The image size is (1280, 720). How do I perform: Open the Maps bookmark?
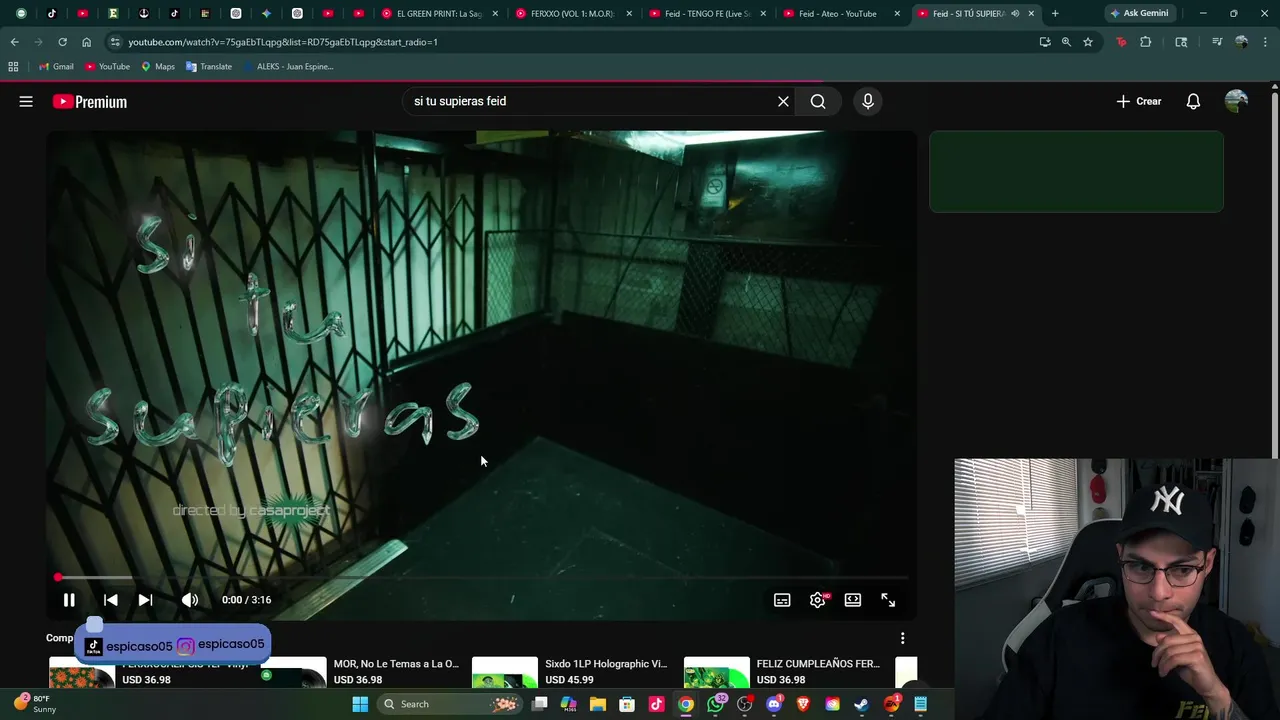coord(158,67)
